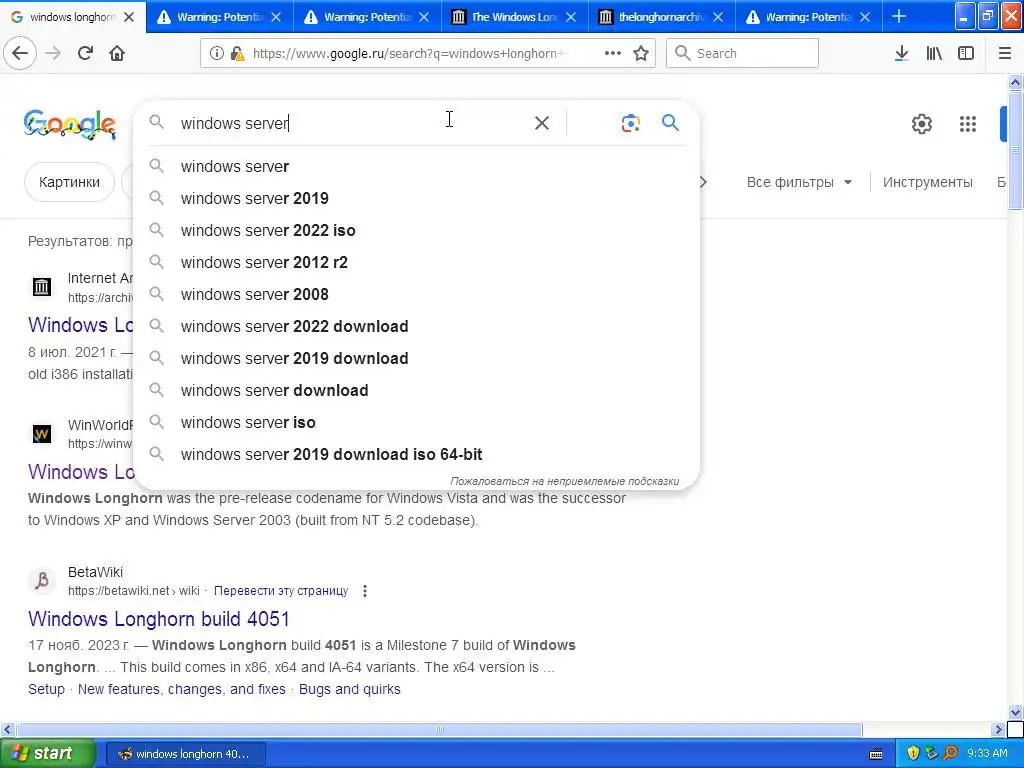Search by image with Google Lens

[x=630, y=123]
